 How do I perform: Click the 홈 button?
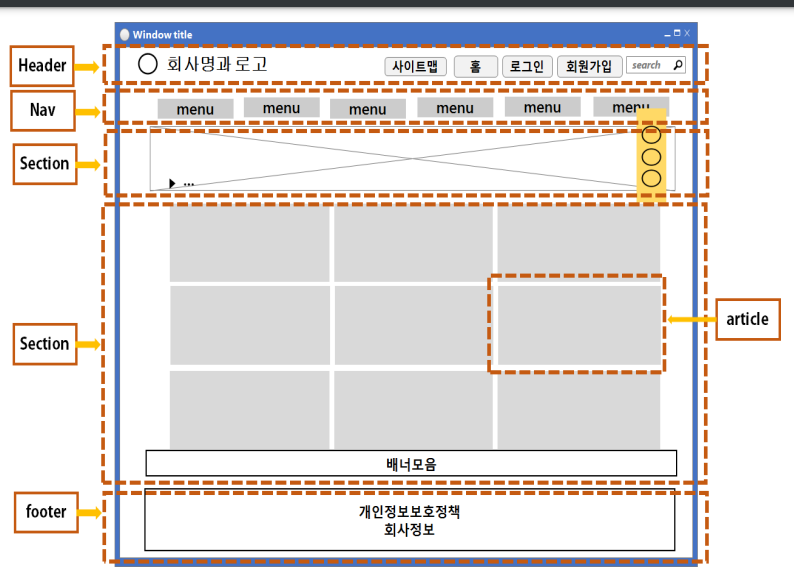(x=475, y=66)
